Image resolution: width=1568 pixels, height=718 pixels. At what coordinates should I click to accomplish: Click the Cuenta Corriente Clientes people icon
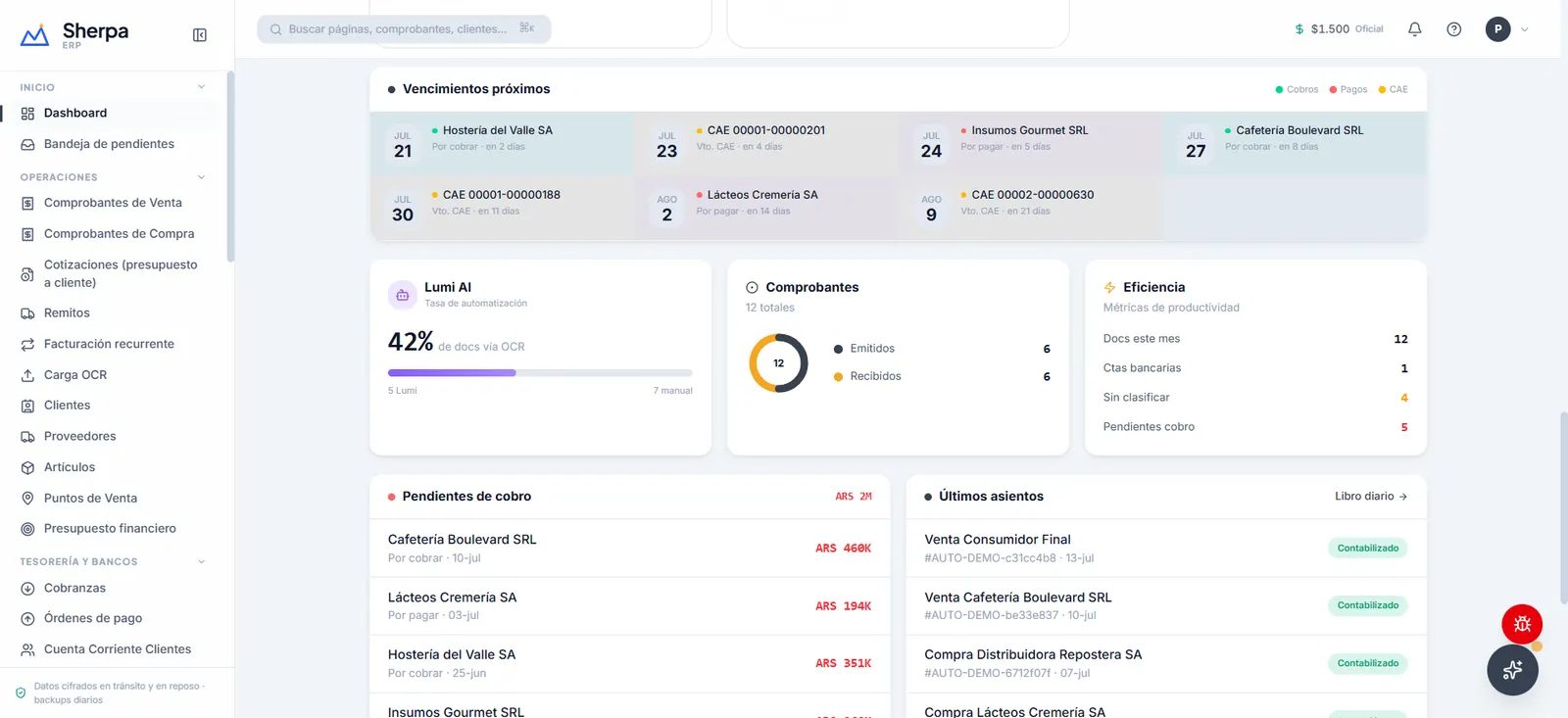click(x=27, y=649)
